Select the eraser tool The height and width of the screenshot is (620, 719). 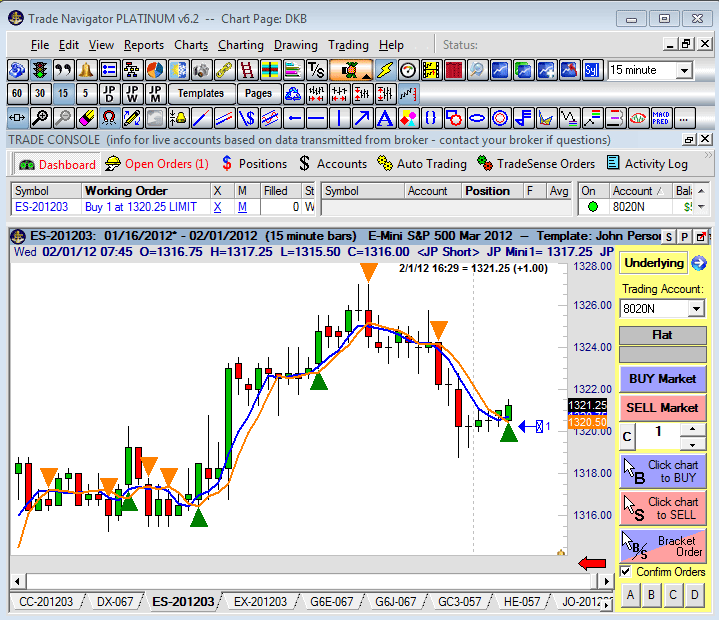click(x=86, y=118)
